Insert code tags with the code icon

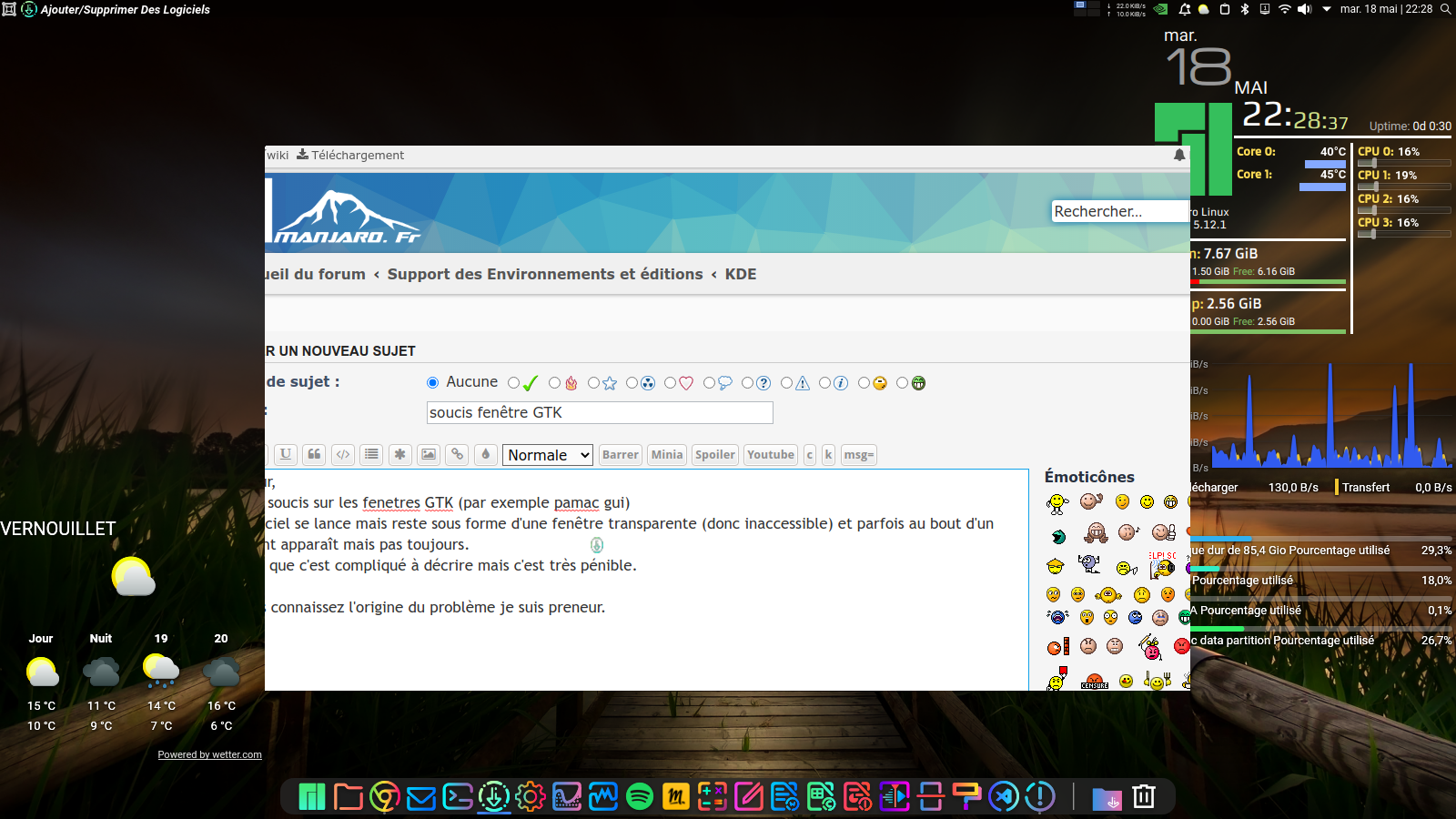(x=343, y=454)
